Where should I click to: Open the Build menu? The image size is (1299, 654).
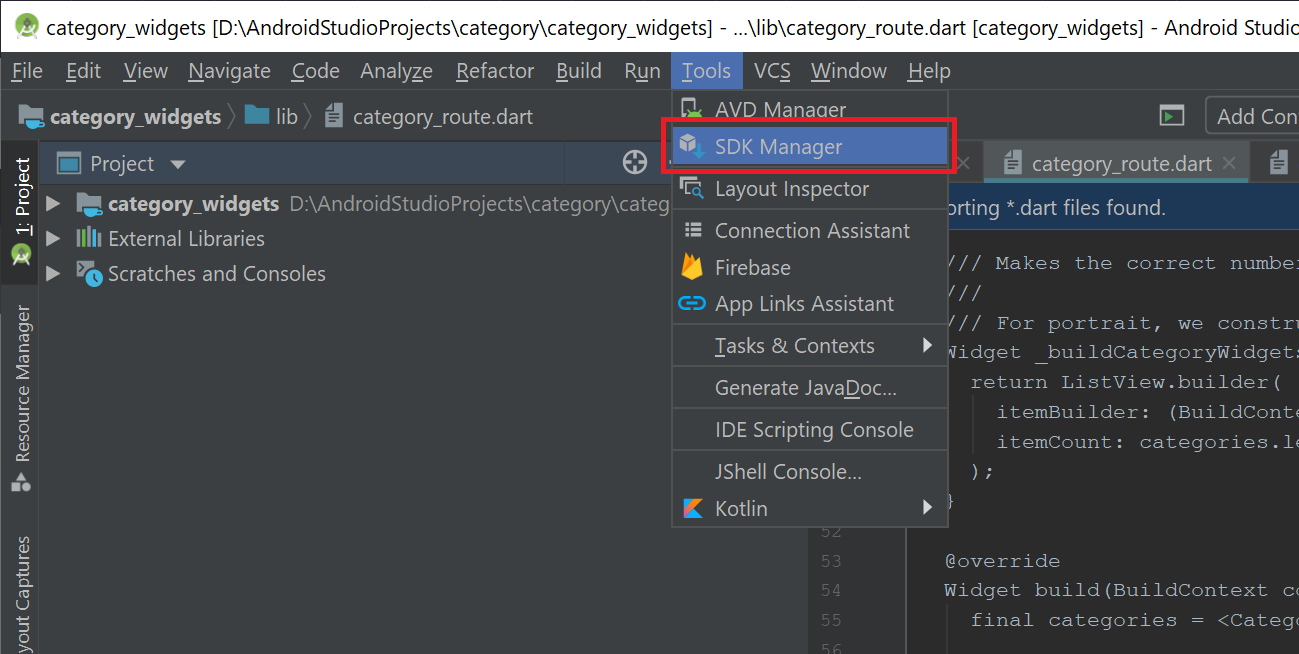[578, 70]
